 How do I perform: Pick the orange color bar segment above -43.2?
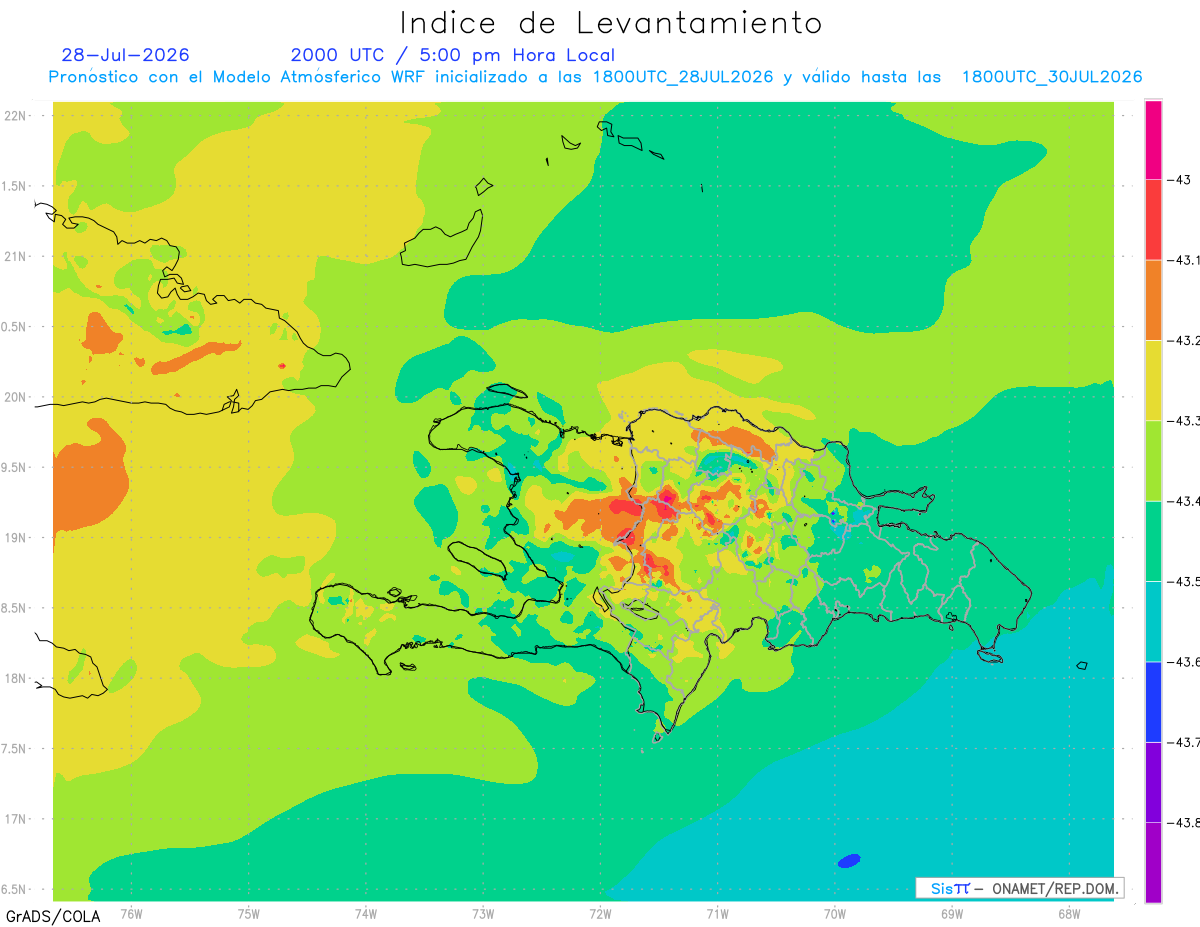pyautogui.click(x=1153, y=300)
